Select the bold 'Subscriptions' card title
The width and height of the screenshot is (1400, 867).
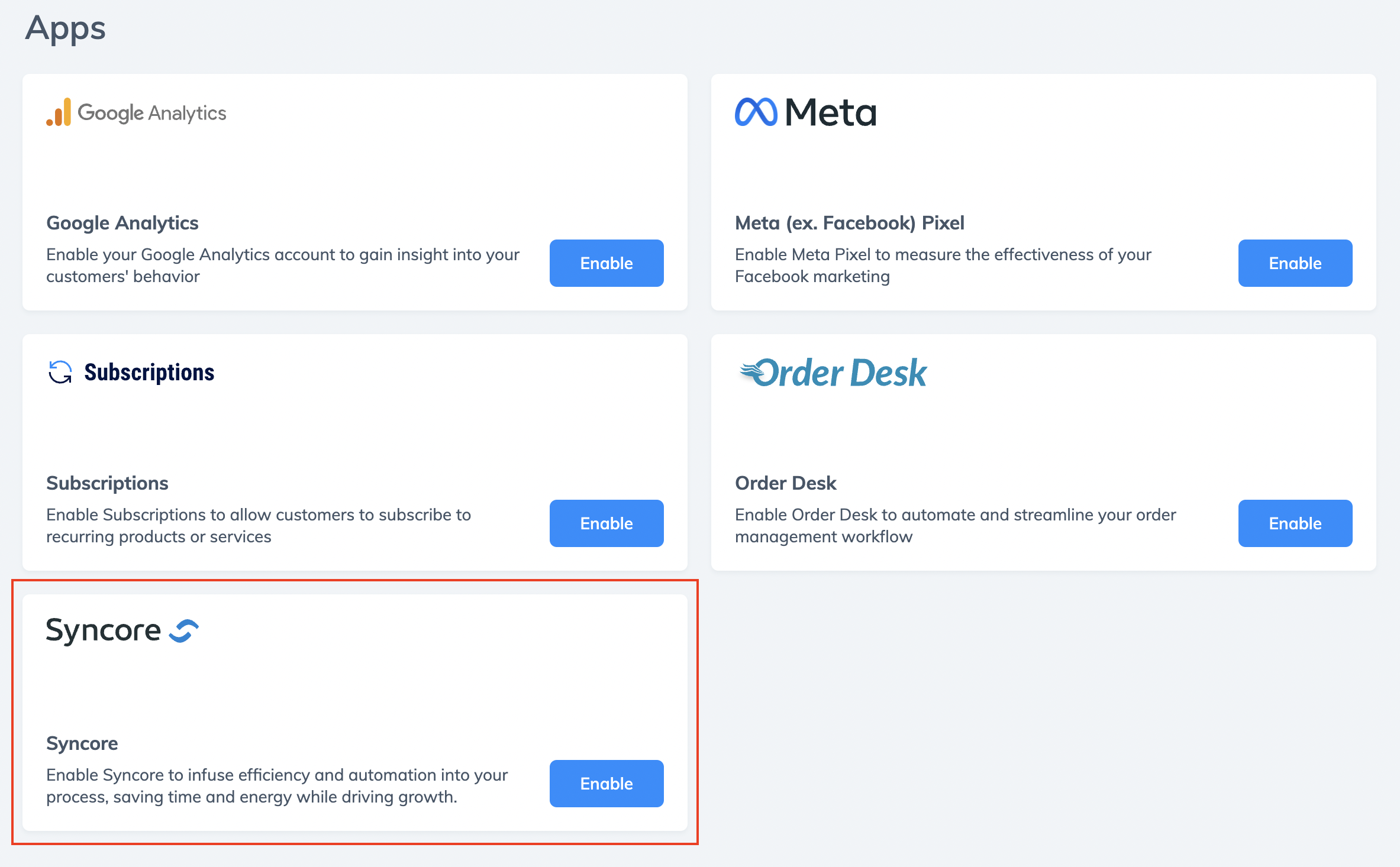tap(107, 483)
